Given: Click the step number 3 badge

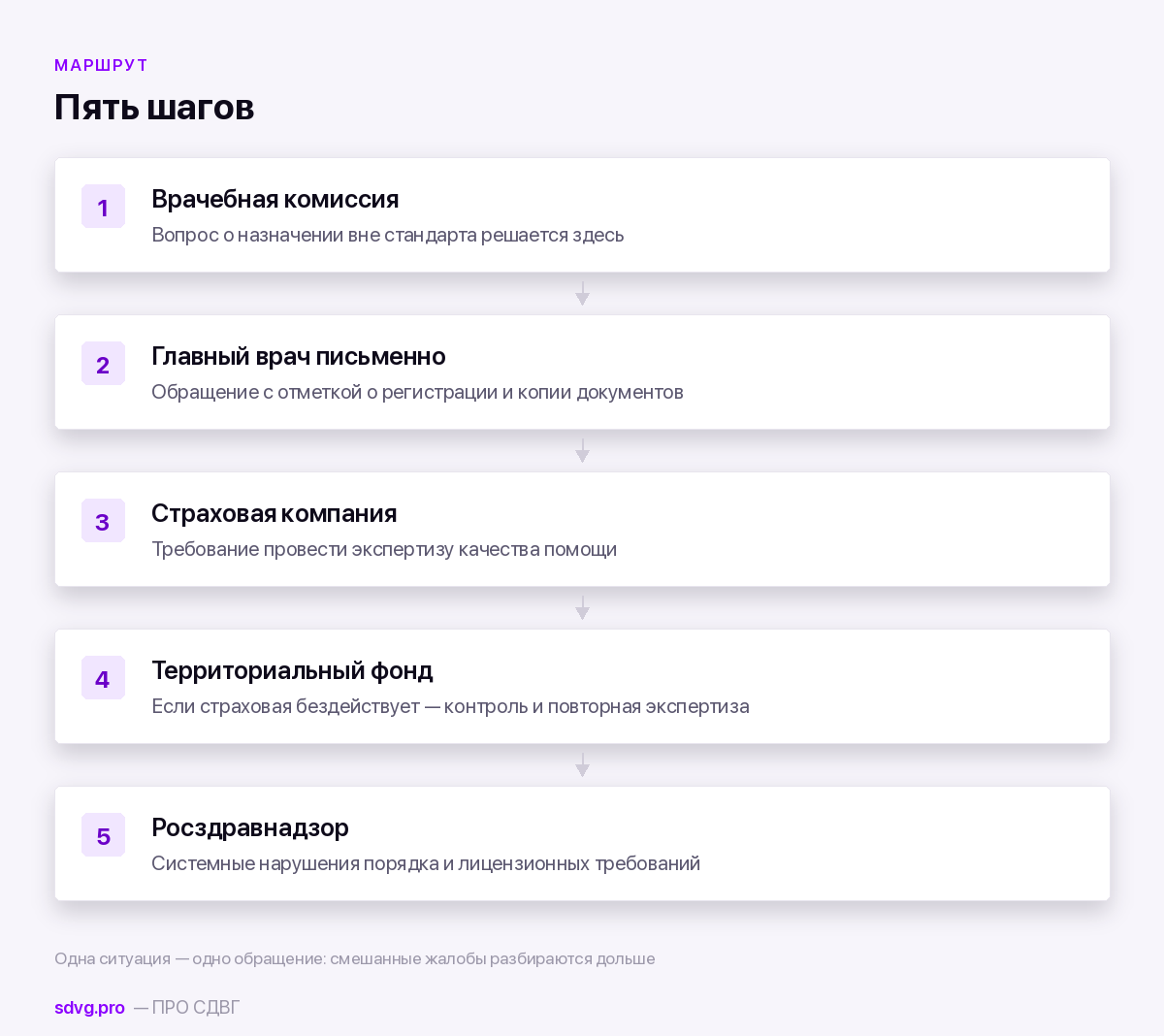Looking at the screenshot, I should pos(103,521).
